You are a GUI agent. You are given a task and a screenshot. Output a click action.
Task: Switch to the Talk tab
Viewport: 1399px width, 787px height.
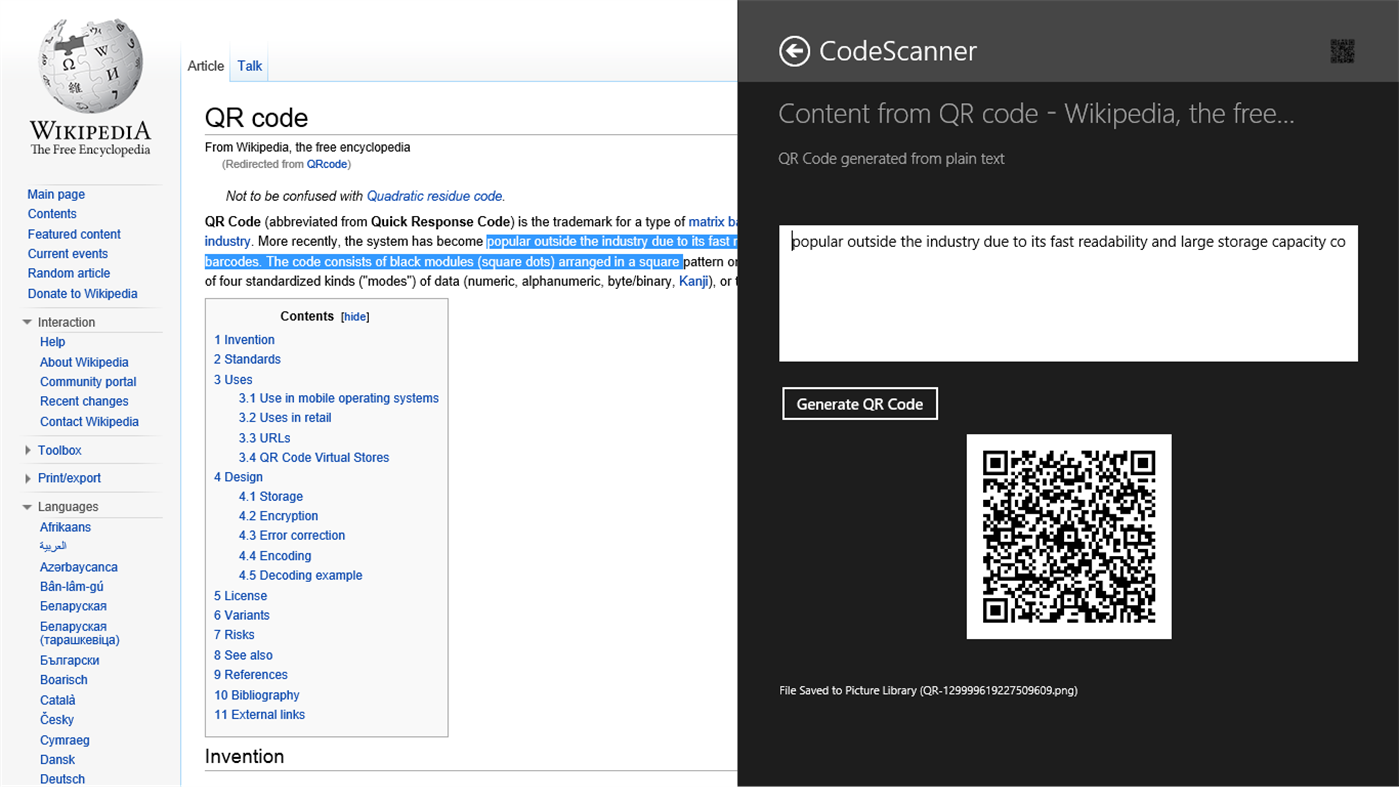click(x=249, y=65)
